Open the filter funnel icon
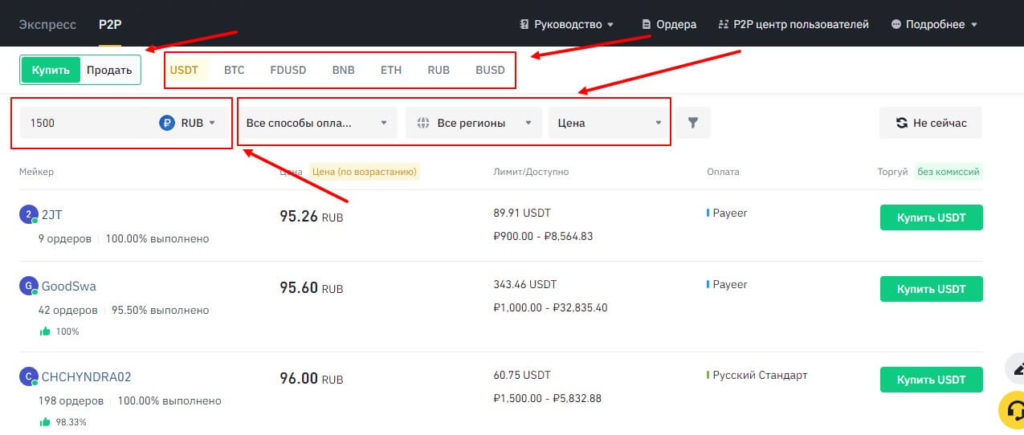This screenshot has width=1024, height=435. [692, 123]
